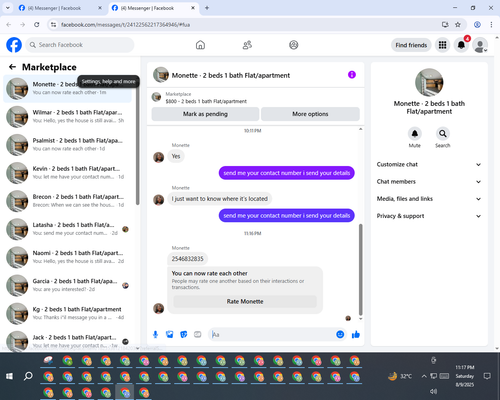The width and height of the screenshot is (500, 400).
Task: Open the Naomi conversation
Action: [x=68, y=257]
